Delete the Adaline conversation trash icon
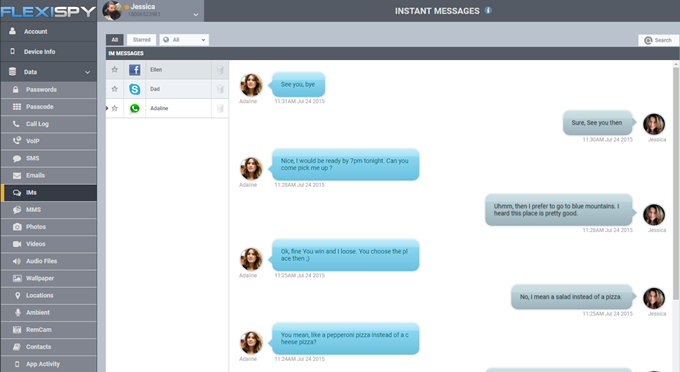The image size is (680, 372). (220, 108)
